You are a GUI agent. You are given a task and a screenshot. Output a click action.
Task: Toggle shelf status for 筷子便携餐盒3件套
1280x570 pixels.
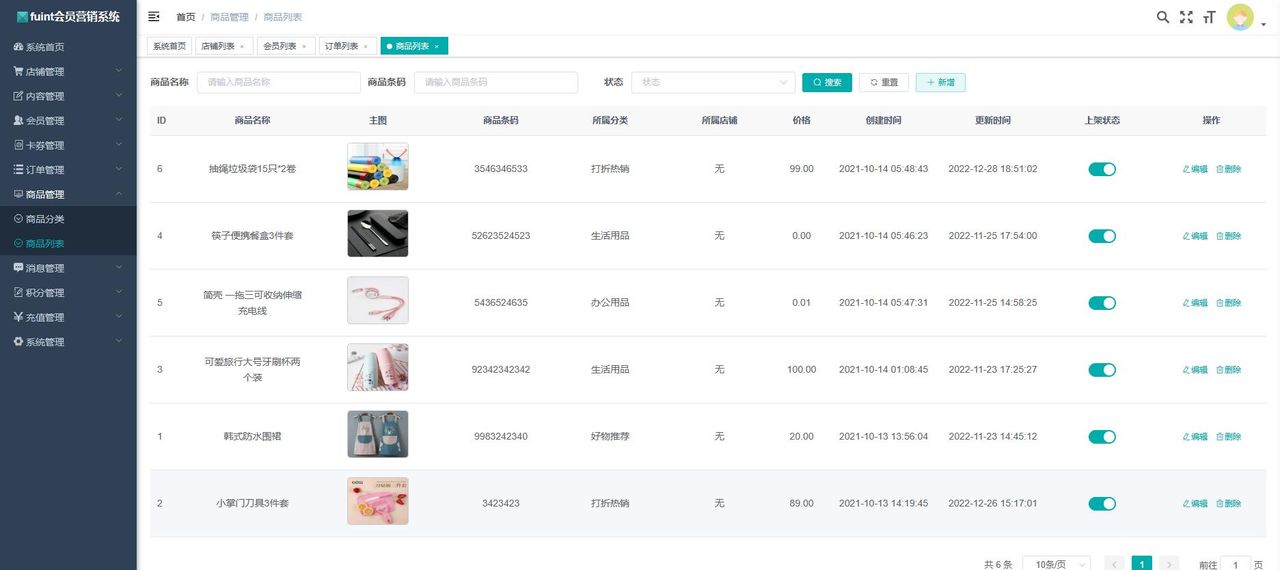[1102, 236]
